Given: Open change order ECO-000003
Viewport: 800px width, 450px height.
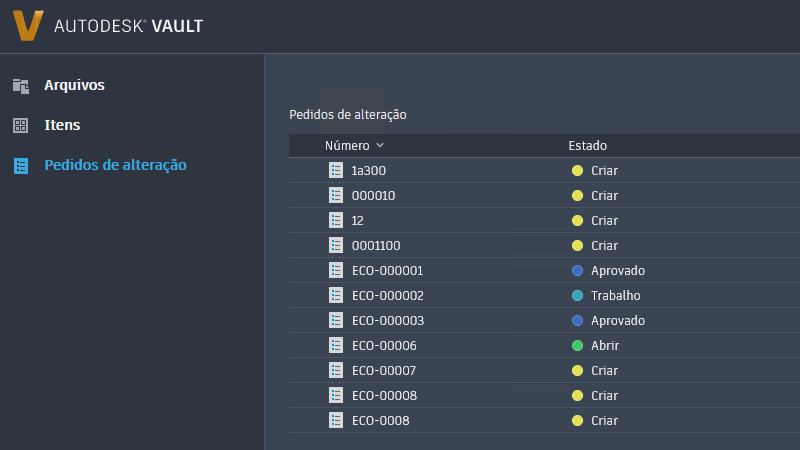Looking at the screenshot, I should coord(388,321).
